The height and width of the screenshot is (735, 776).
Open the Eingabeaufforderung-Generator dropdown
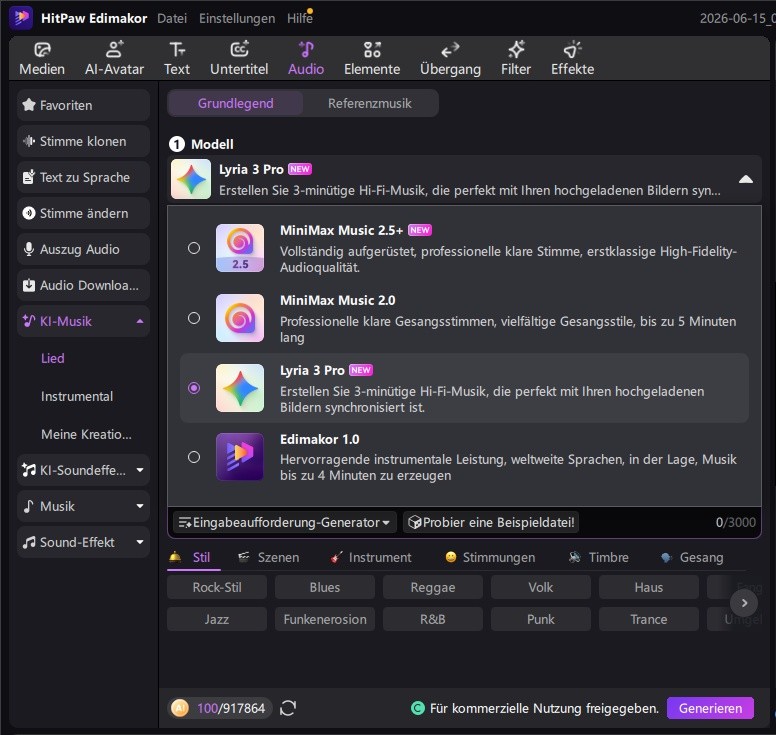pos(285,522)
